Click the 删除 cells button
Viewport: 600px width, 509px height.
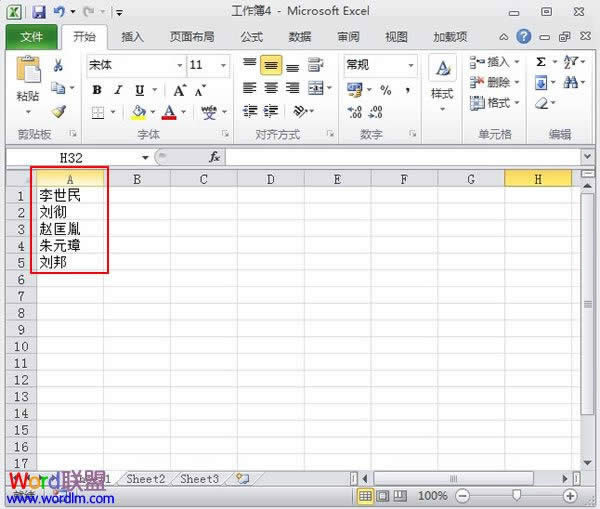(x=494, y=82)
